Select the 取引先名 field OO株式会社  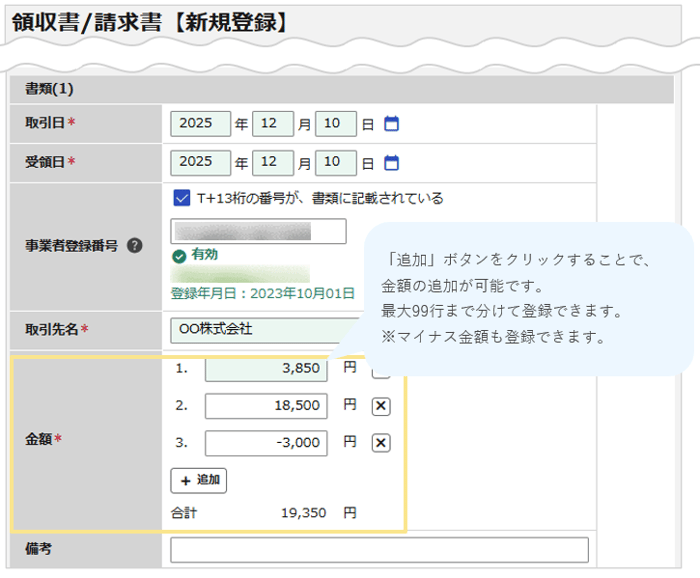266,330
